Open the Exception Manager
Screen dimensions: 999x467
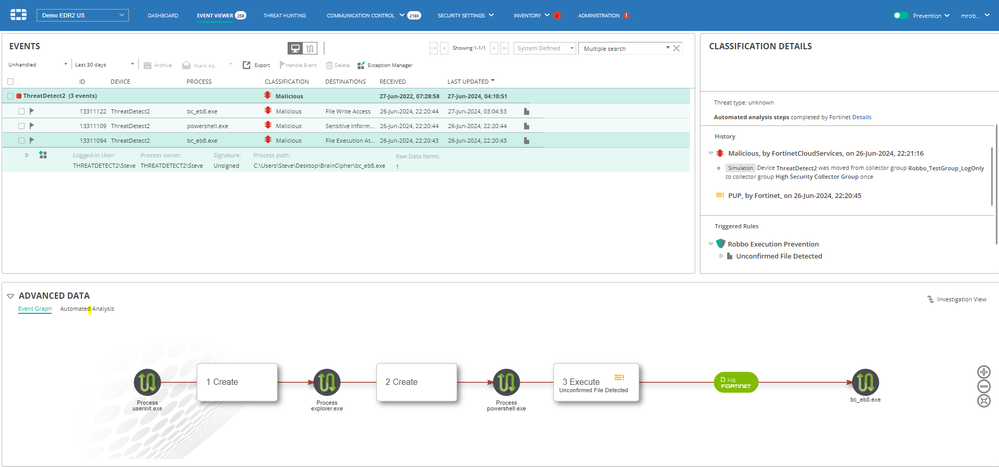[x=384, y=65]
